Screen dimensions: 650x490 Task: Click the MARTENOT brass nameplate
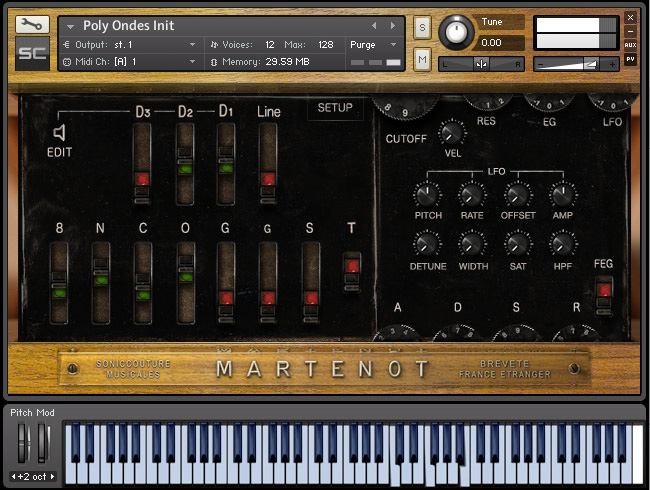[323, 369]
